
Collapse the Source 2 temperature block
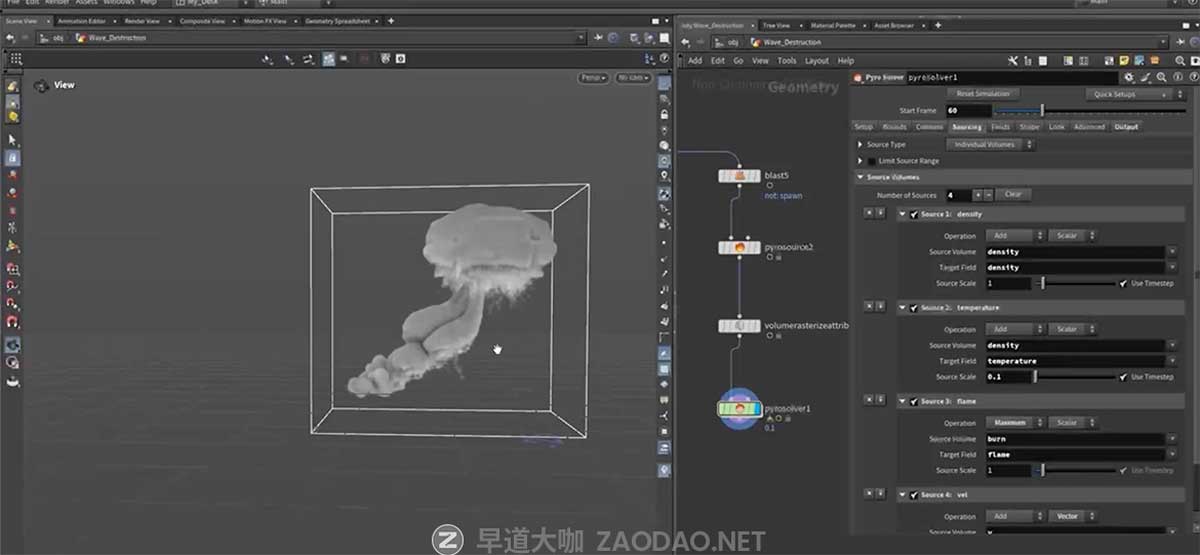click(x=902, y=308)
